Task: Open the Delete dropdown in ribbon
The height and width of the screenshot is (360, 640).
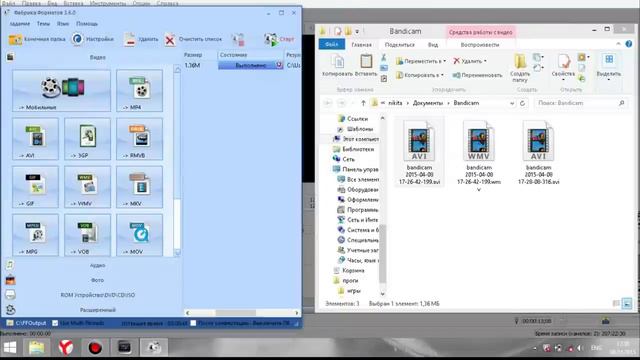Action: [470, 61]
